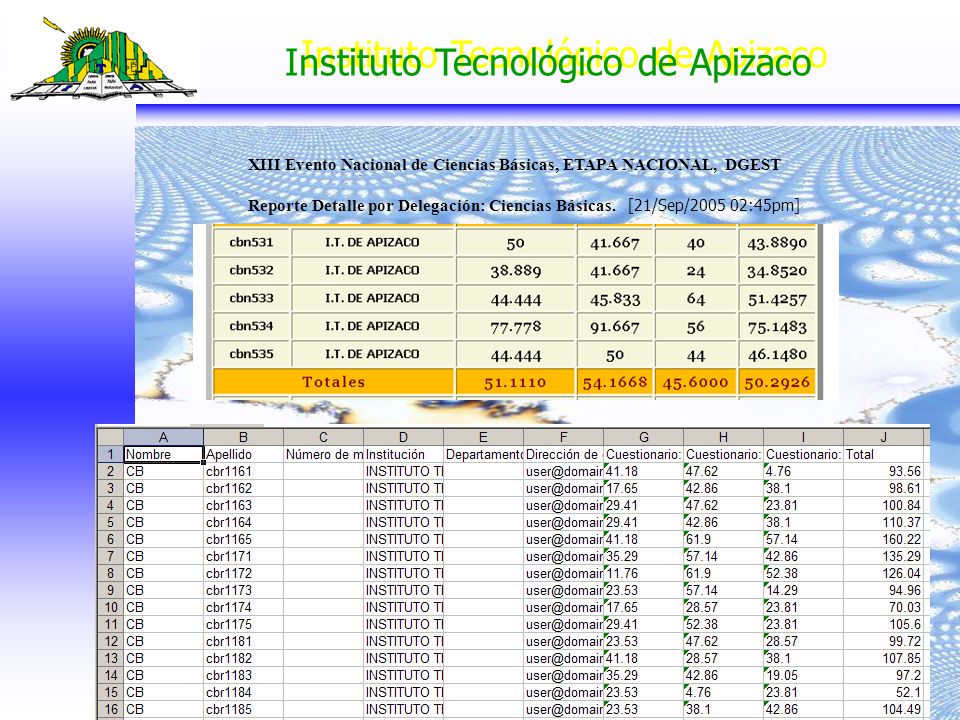Click the select-all corner of the spreadsheet
Screen dimensions: 960x720
tap(111, 437)
